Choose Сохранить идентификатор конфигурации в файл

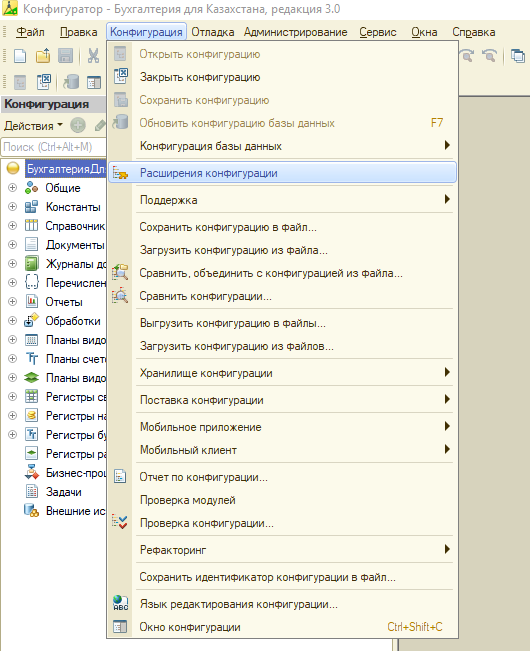click(x=283, y=577)
